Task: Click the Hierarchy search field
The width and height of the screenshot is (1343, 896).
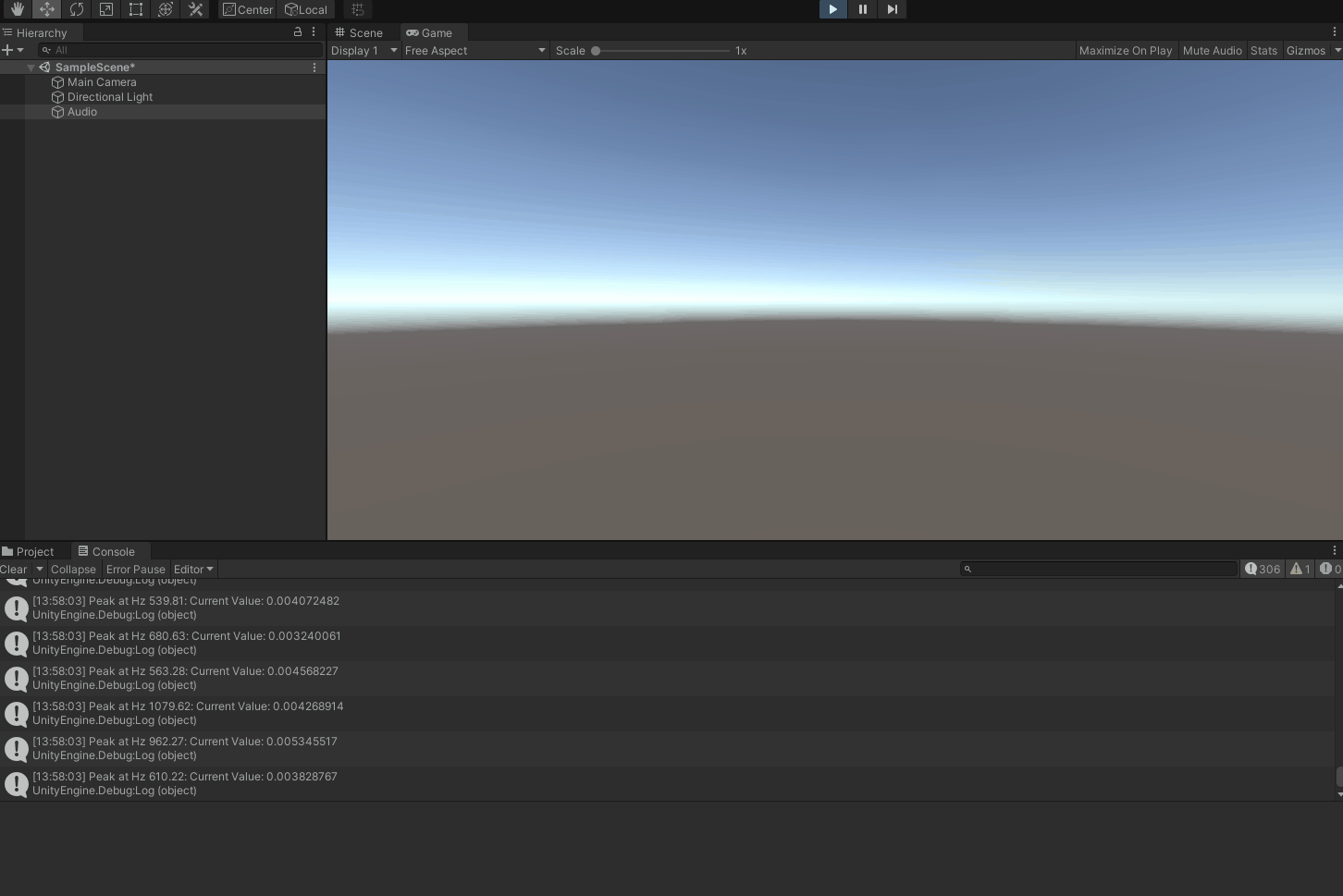Action: tap(179, 50)
